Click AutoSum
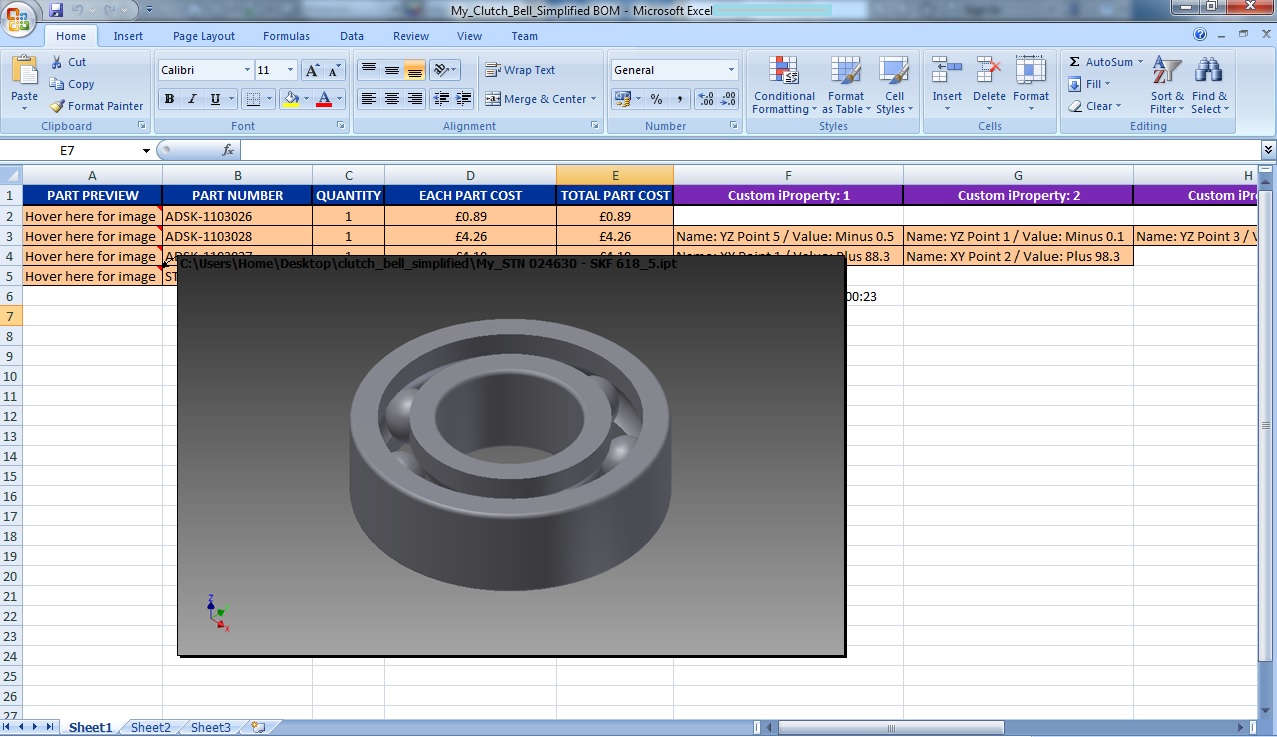This screenshot has width=1277, height=737. point(1105,62)
